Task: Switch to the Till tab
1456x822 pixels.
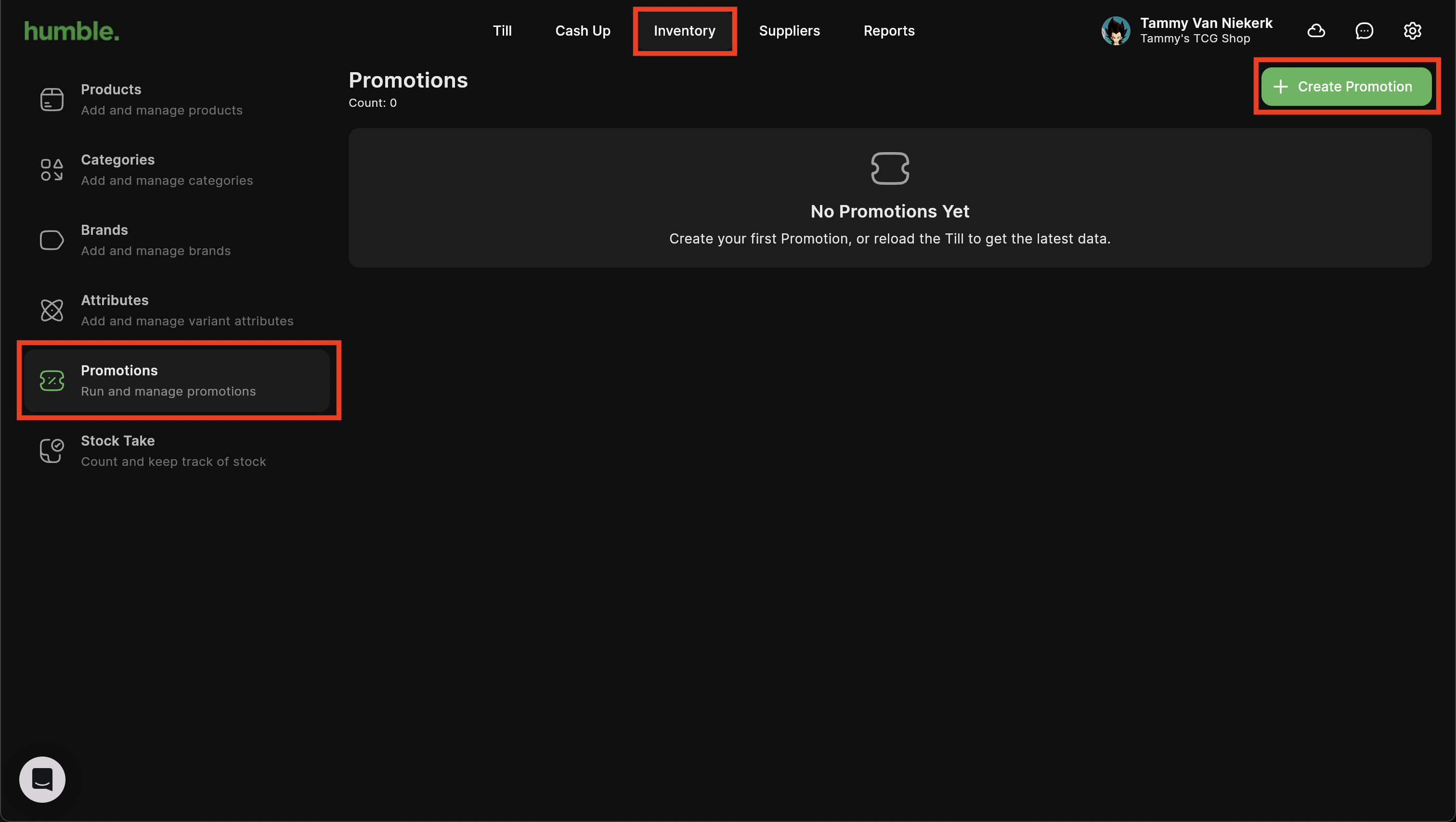Action: (502, 30)
